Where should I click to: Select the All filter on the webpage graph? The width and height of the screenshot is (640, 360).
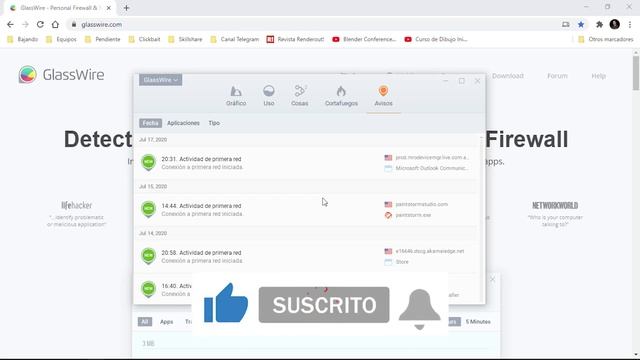(144, 322)
